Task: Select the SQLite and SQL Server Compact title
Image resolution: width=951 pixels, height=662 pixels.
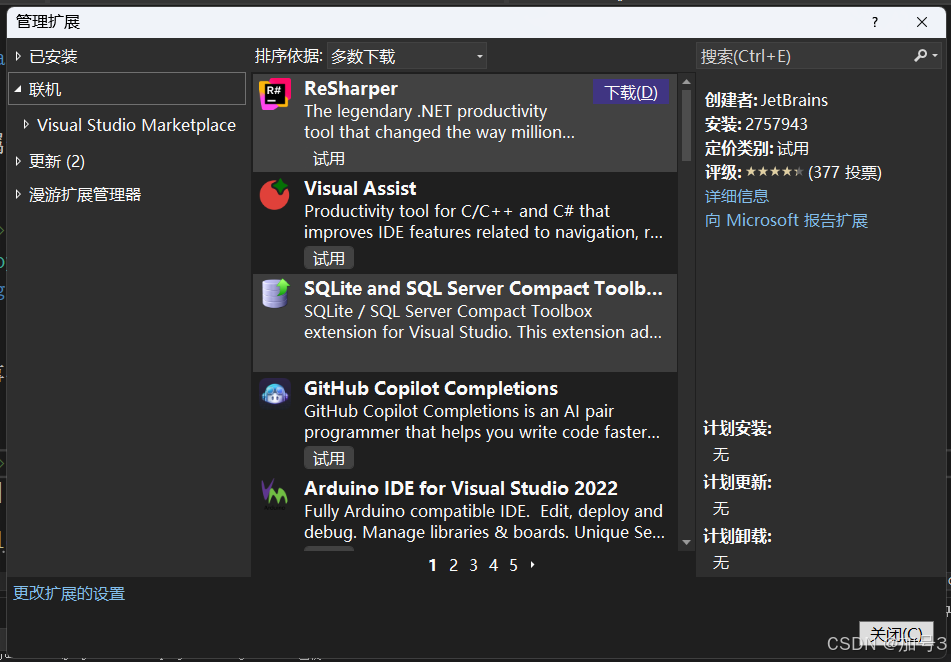Action: (483, 289)
